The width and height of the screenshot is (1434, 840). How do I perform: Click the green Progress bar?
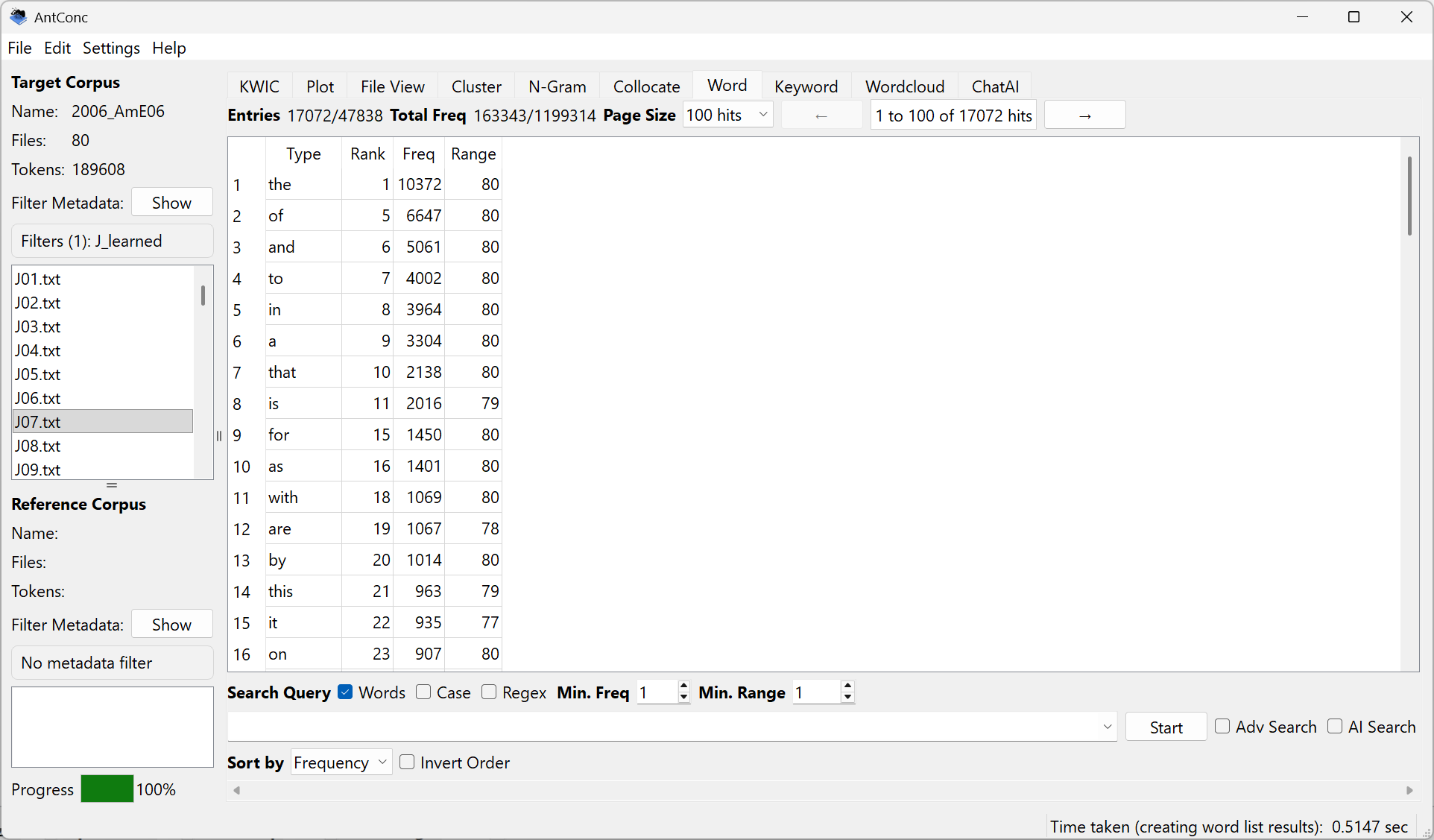pyautogui.click(x=107, y=789)
